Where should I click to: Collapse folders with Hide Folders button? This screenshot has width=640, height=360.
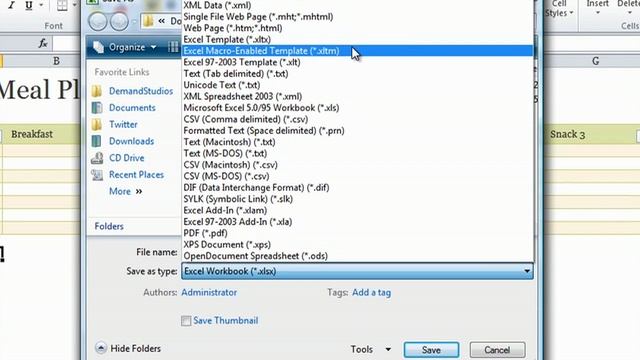click(x=128, y=349)
